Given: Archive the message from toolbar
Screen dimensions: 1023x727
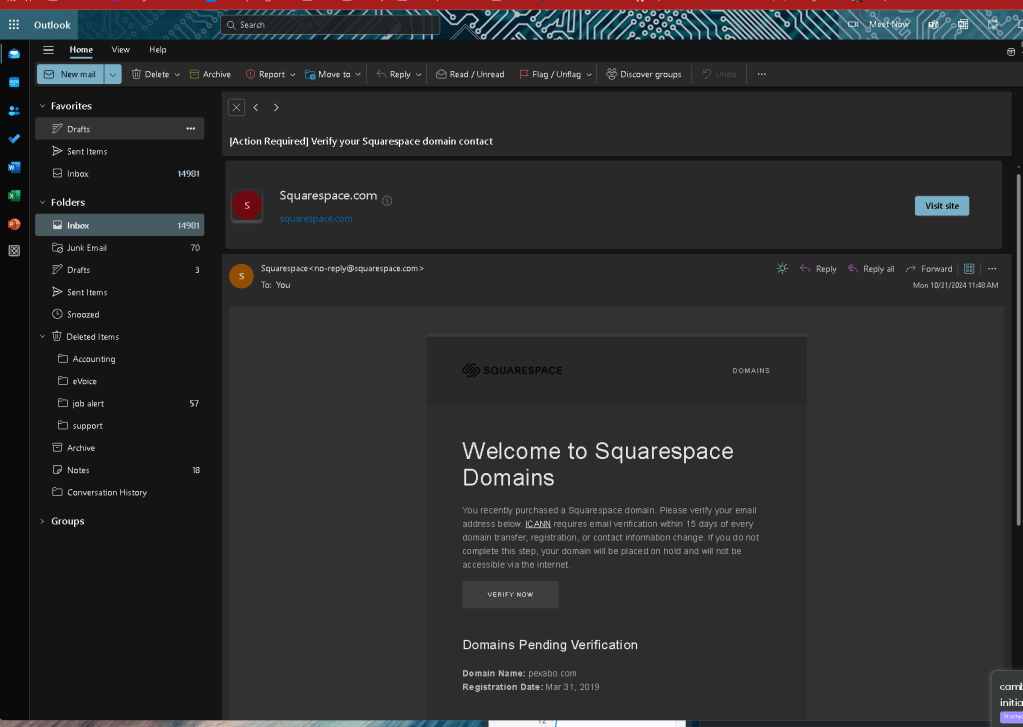Looking at the screenshot, I should [210, 74].
